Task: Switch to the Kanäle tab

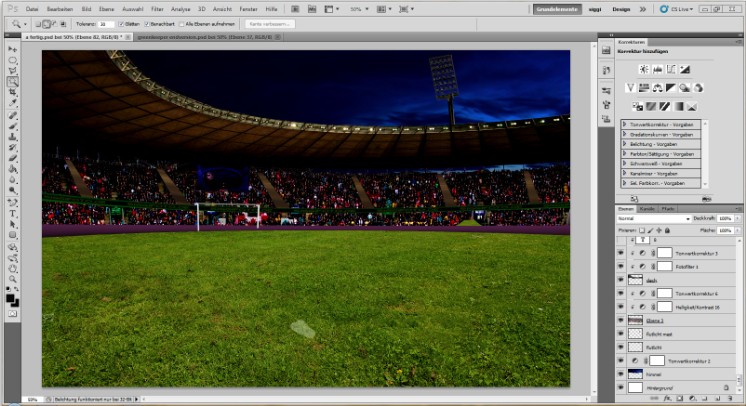Action: tap(647, 208)
